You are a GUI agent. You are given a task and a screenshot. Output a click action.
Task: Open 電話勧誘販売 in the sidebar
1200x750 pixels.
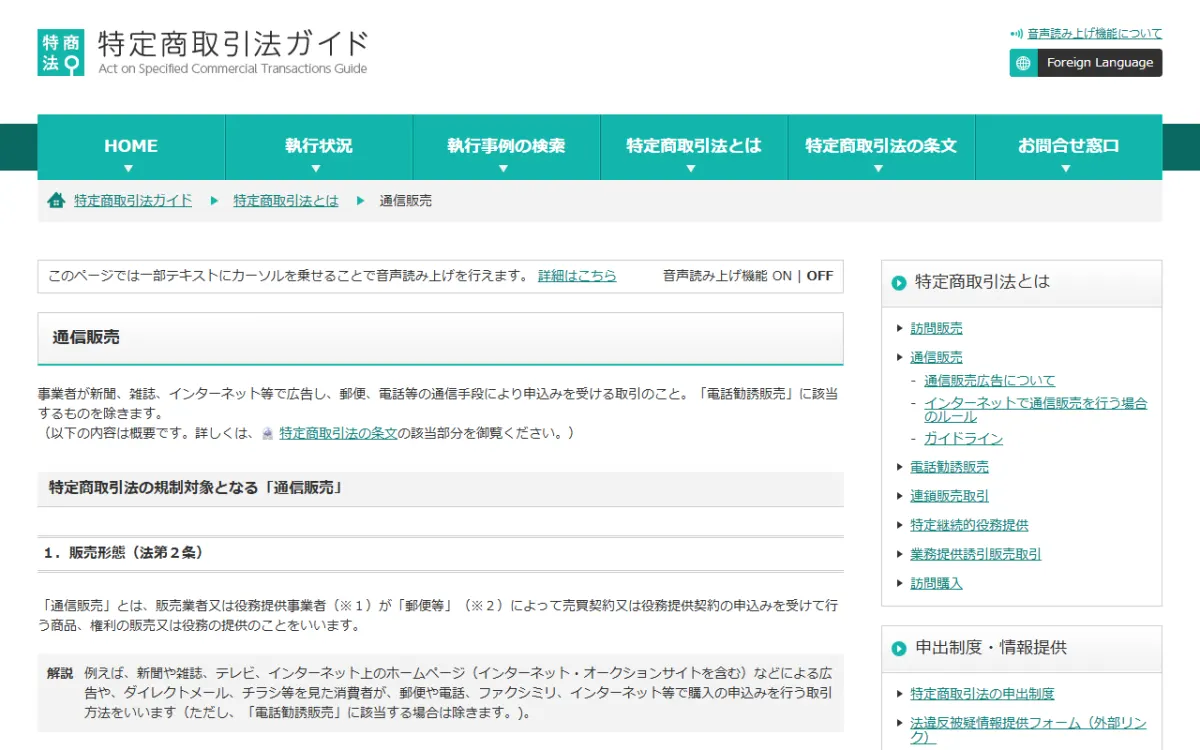[949, 467]
